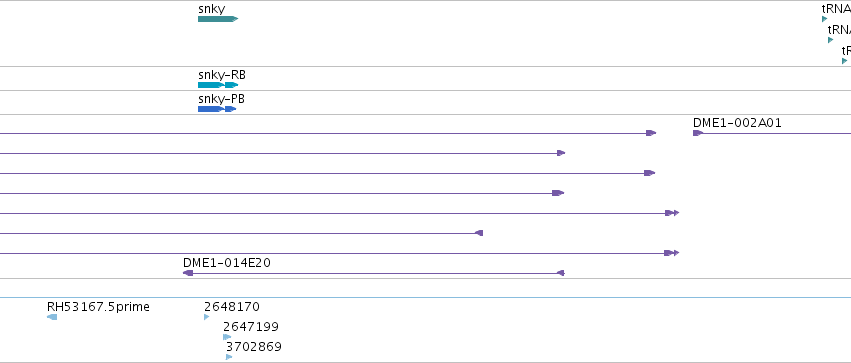
Task: Click the 2648170 label text
Action: 232,307
